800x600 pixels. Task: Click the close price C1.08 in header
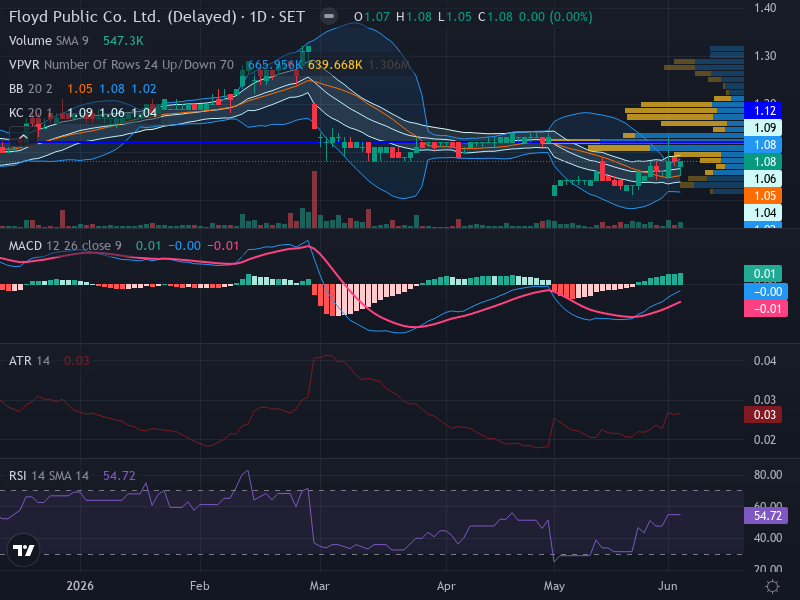pyautogui.click(x=495, y=17)
